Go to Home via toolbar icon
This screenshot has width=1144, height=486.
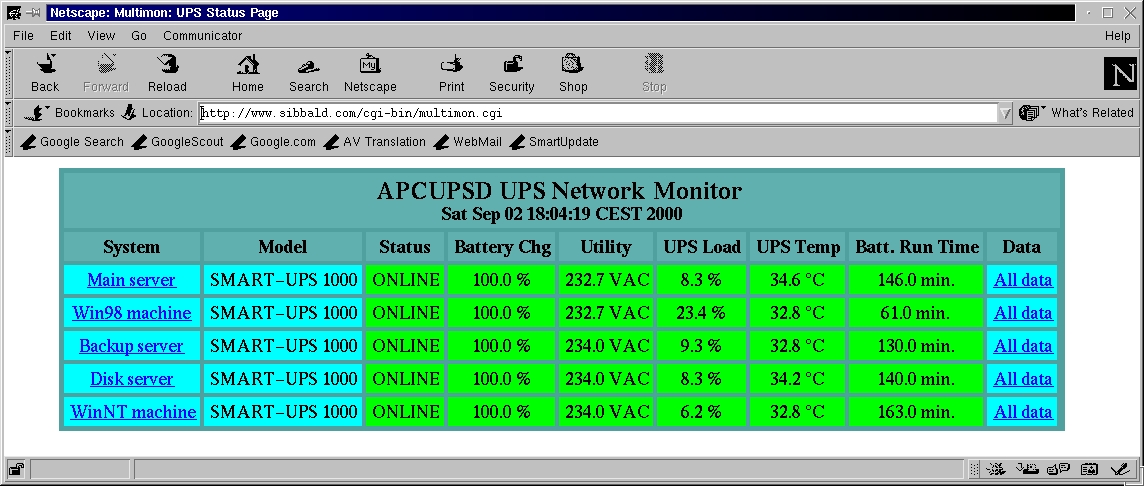pyautogui.click(x=248, y=66)
